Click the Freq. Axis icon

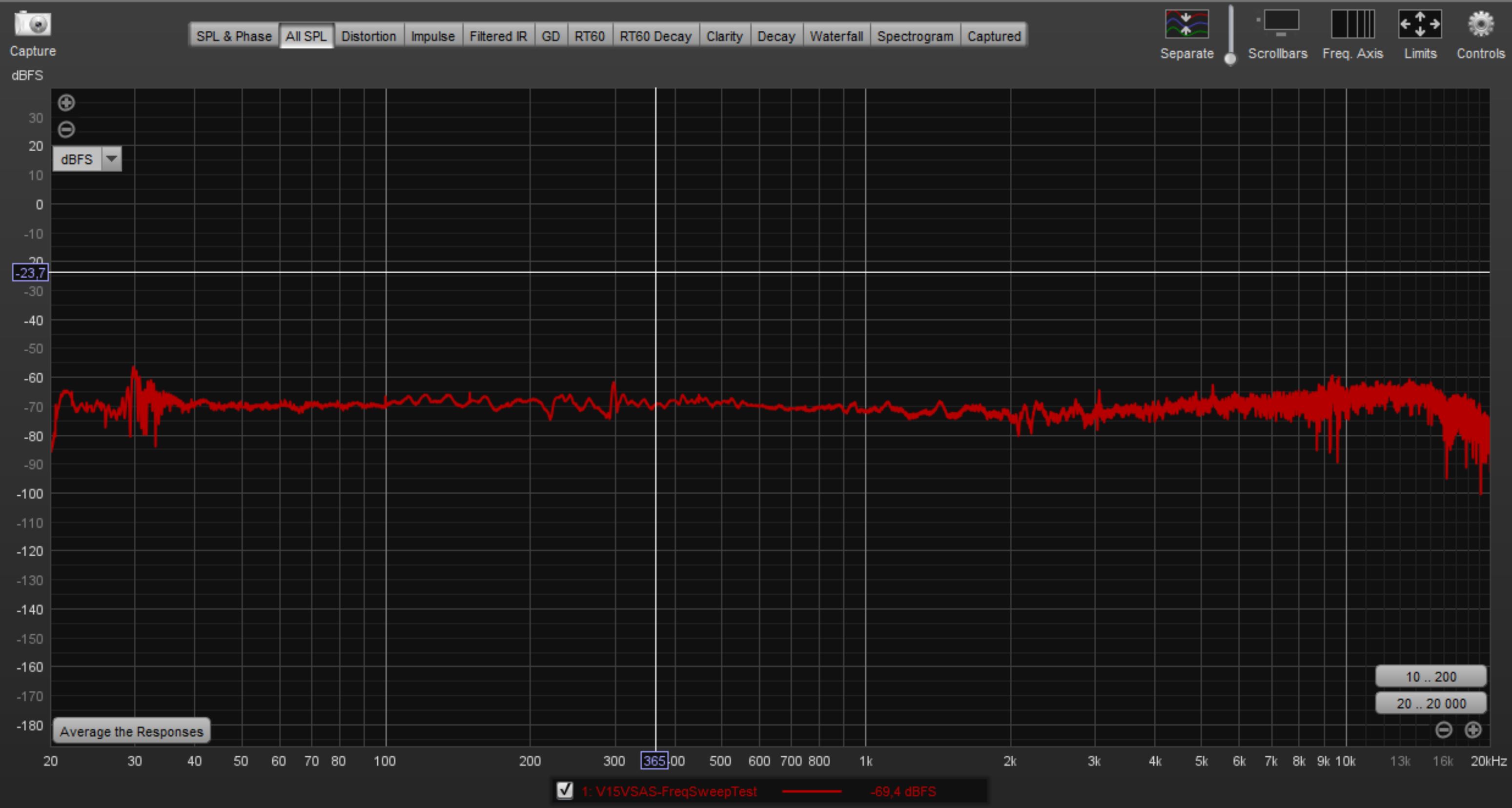pos(1352,25)
